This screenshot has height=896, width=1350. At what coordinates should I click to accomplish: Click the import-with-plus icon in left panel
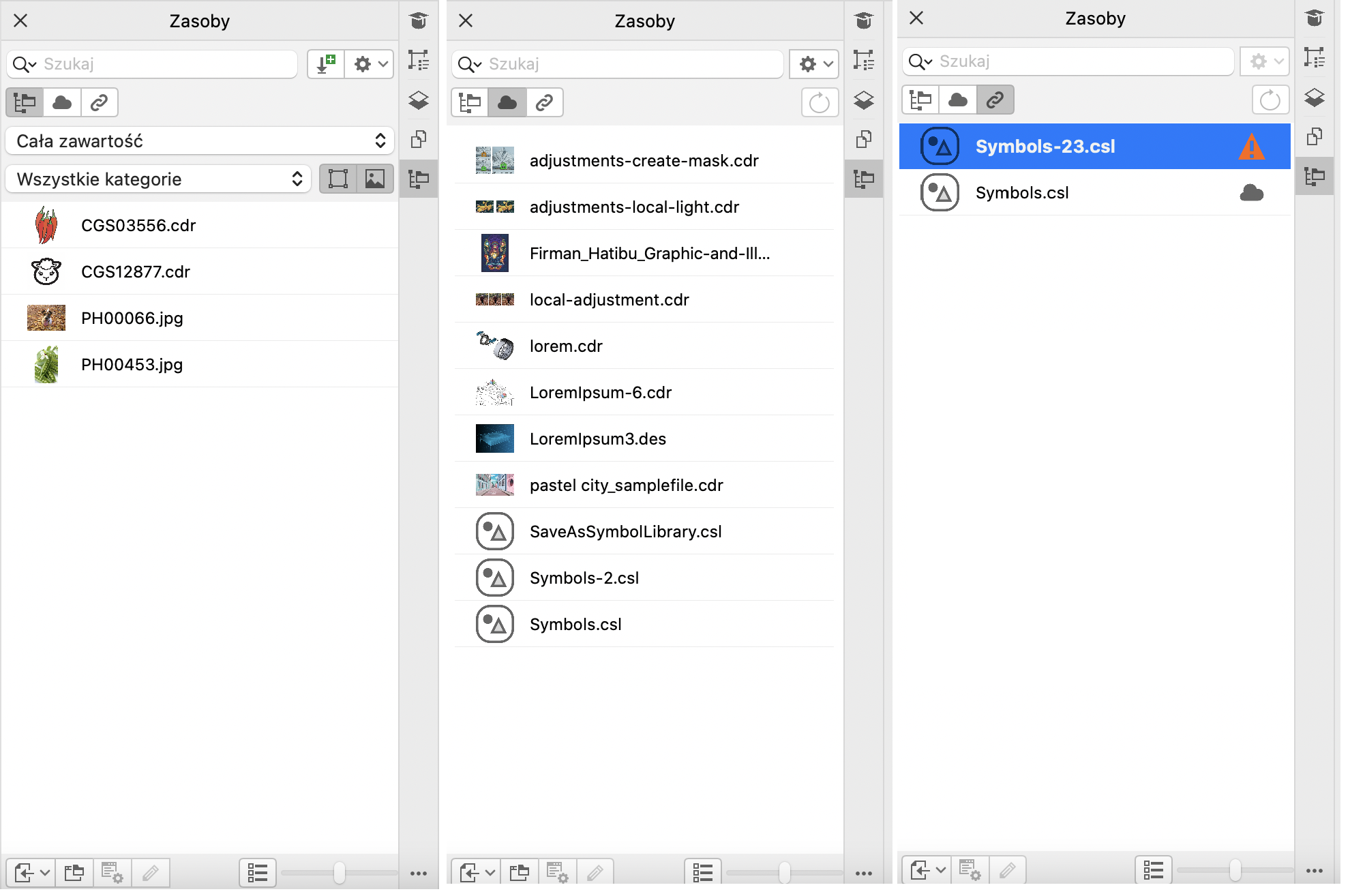click(326, 64)
